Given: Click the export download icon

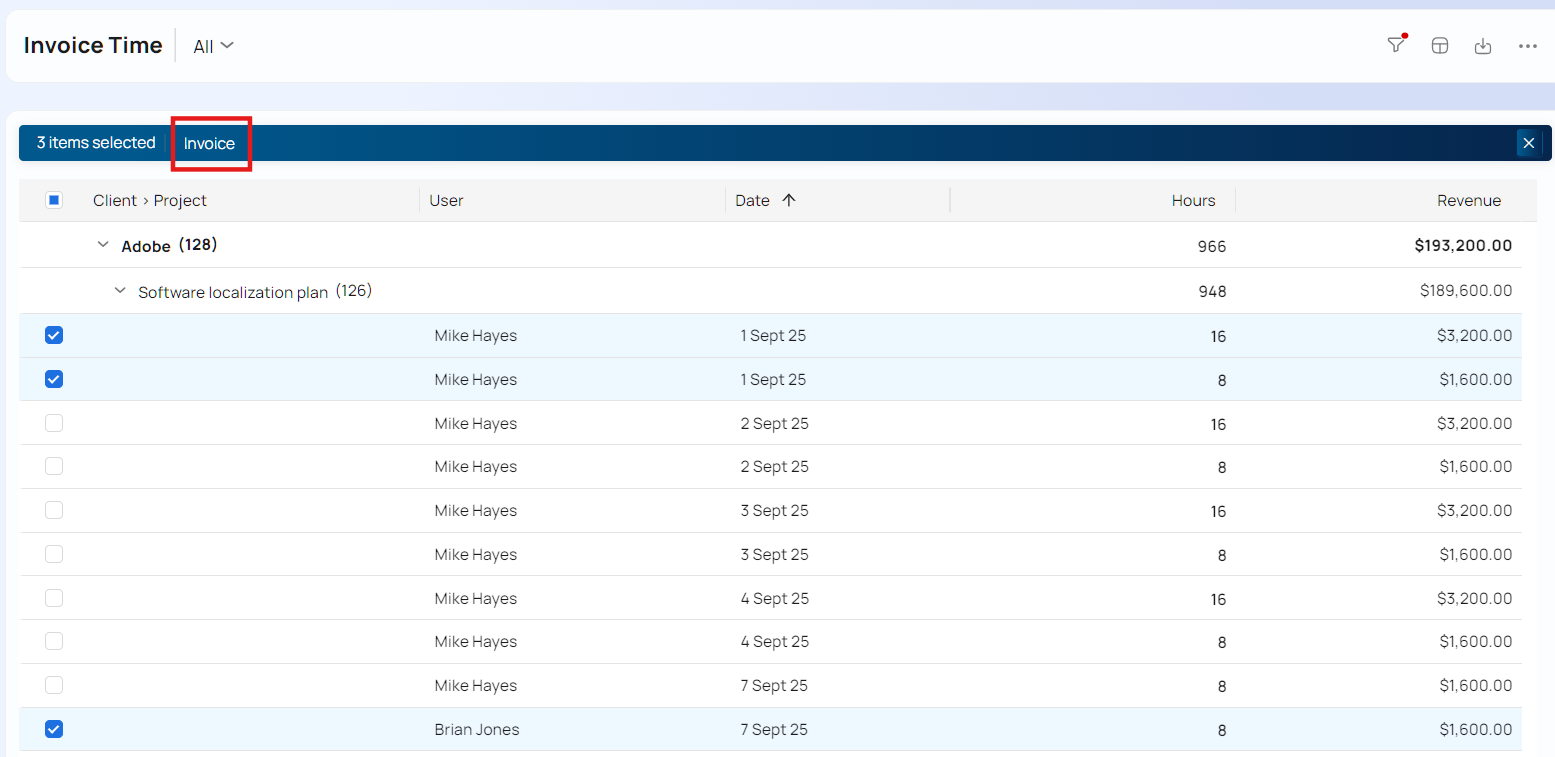Looking at the screenshot, I should pyautogui.click(x=1483, y=46).
